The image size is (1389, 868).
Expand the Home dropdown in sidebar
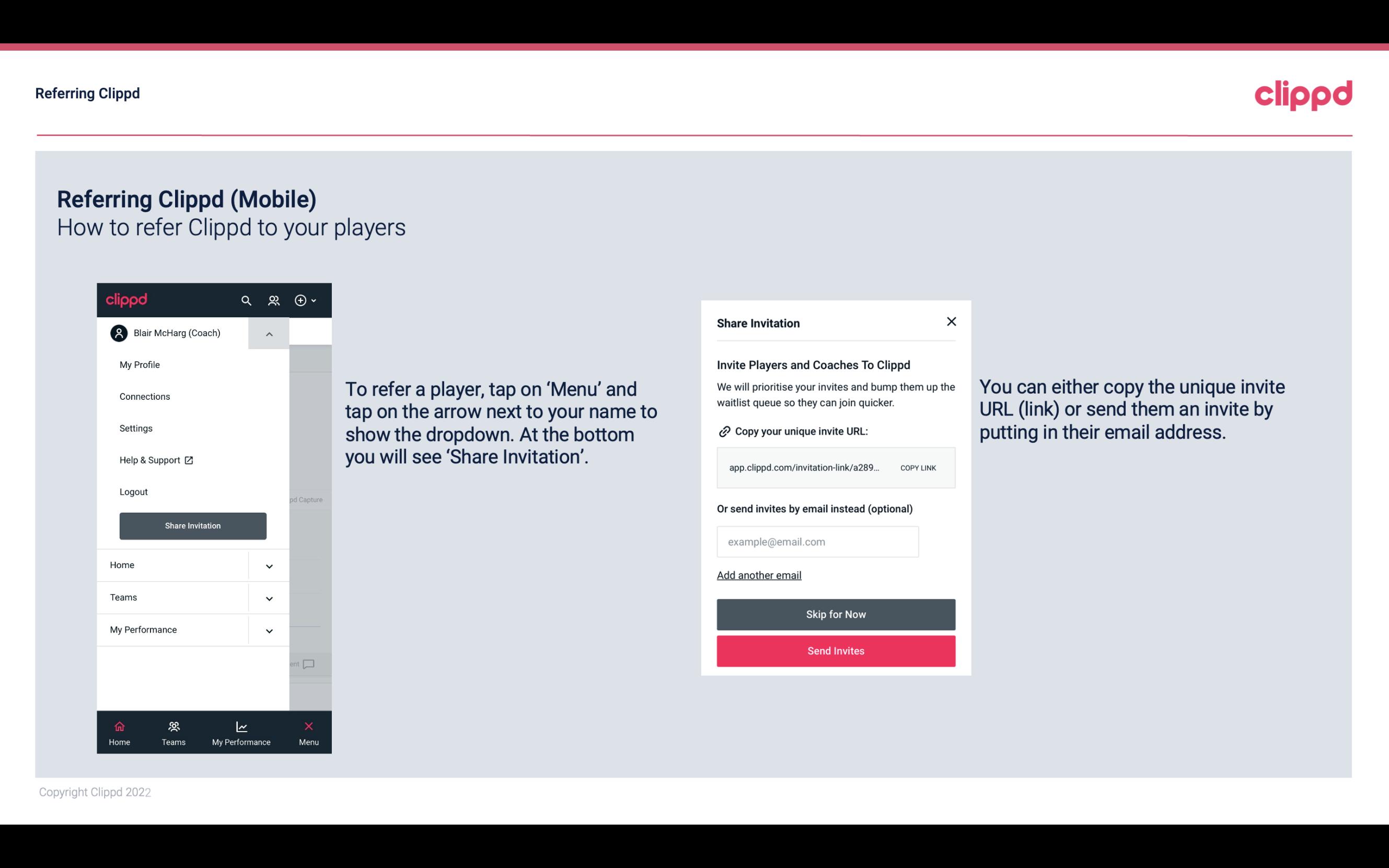point(269,565)
